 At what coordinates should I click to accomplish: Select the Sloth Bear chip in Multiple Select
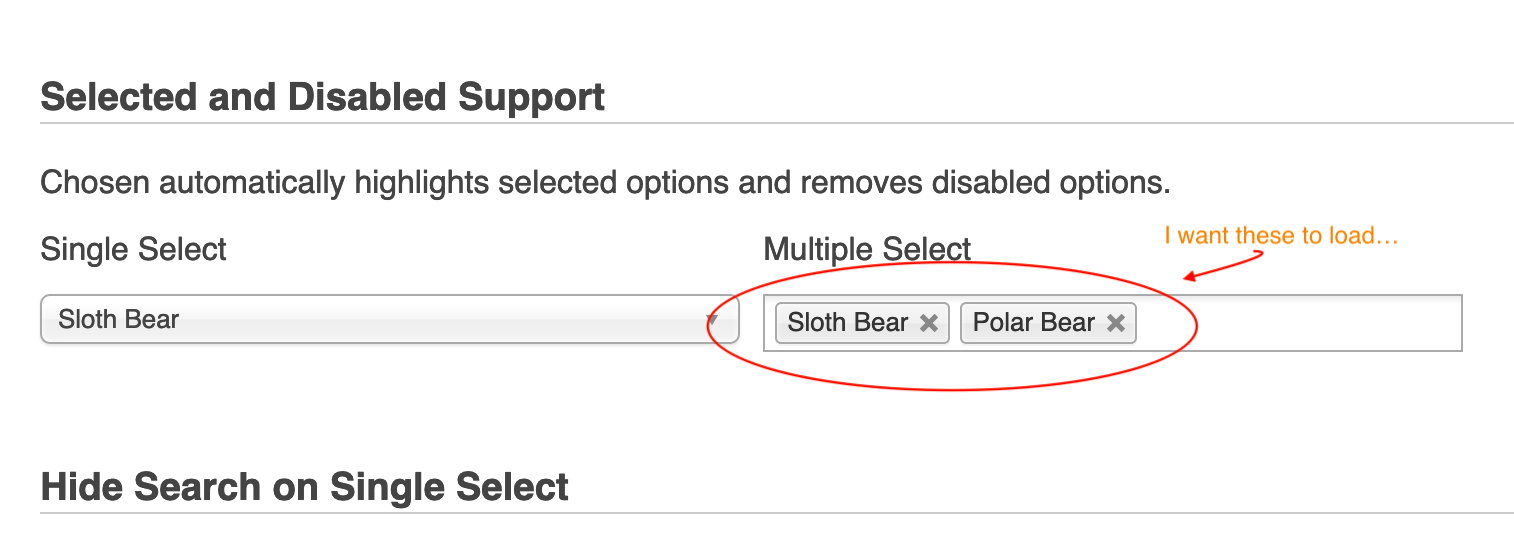click(x=847, y=323)
